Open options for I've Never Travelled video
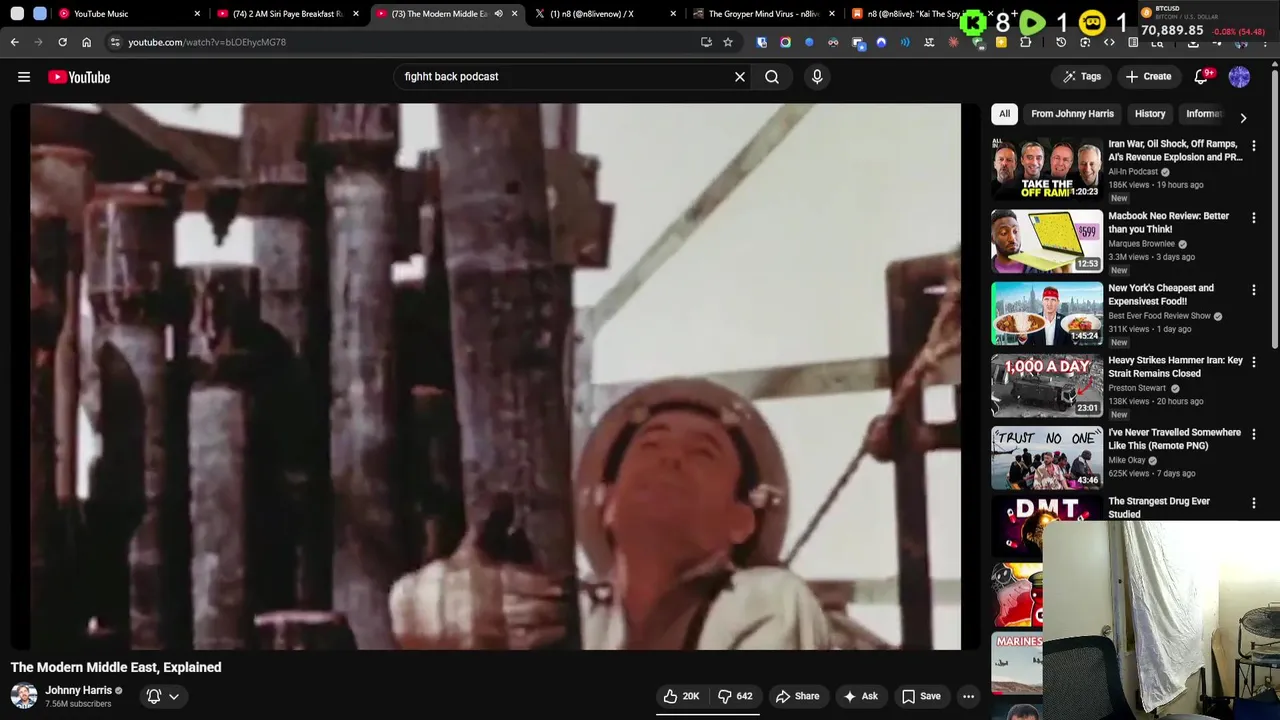The height and width of the screenshot is (720, 1280). [1254, 434]
